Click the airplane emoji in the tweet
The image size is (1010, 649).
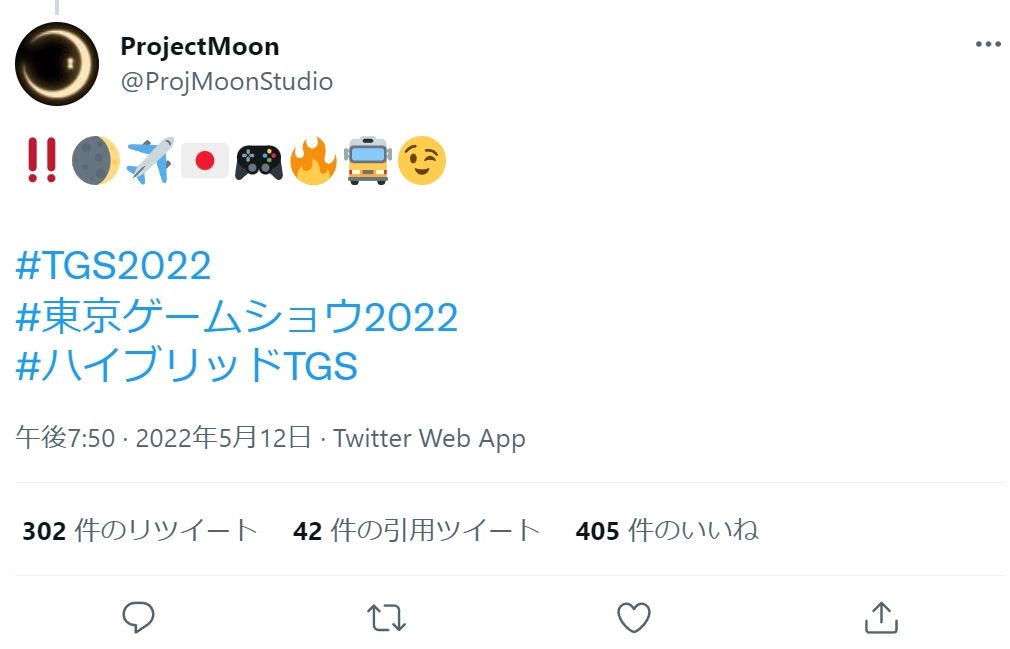click(150, 161)
